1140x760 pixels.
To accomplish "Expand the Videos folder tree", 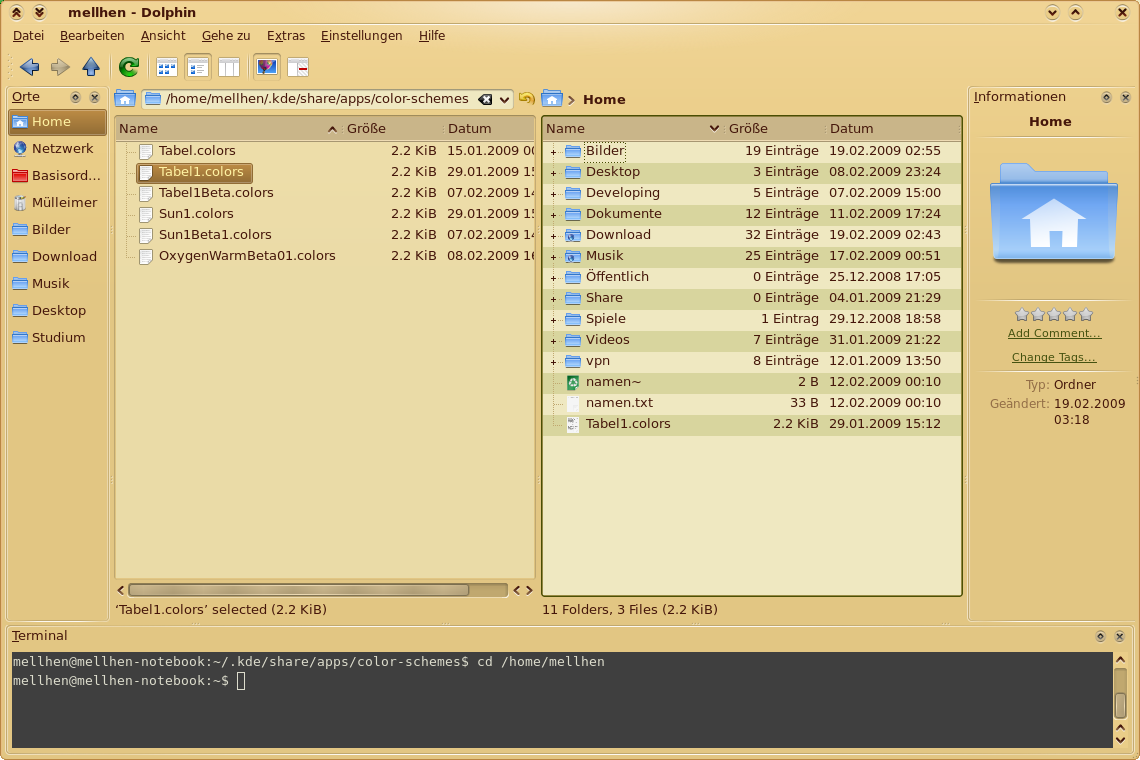I will pyautogui.click(x=553, y=341).
